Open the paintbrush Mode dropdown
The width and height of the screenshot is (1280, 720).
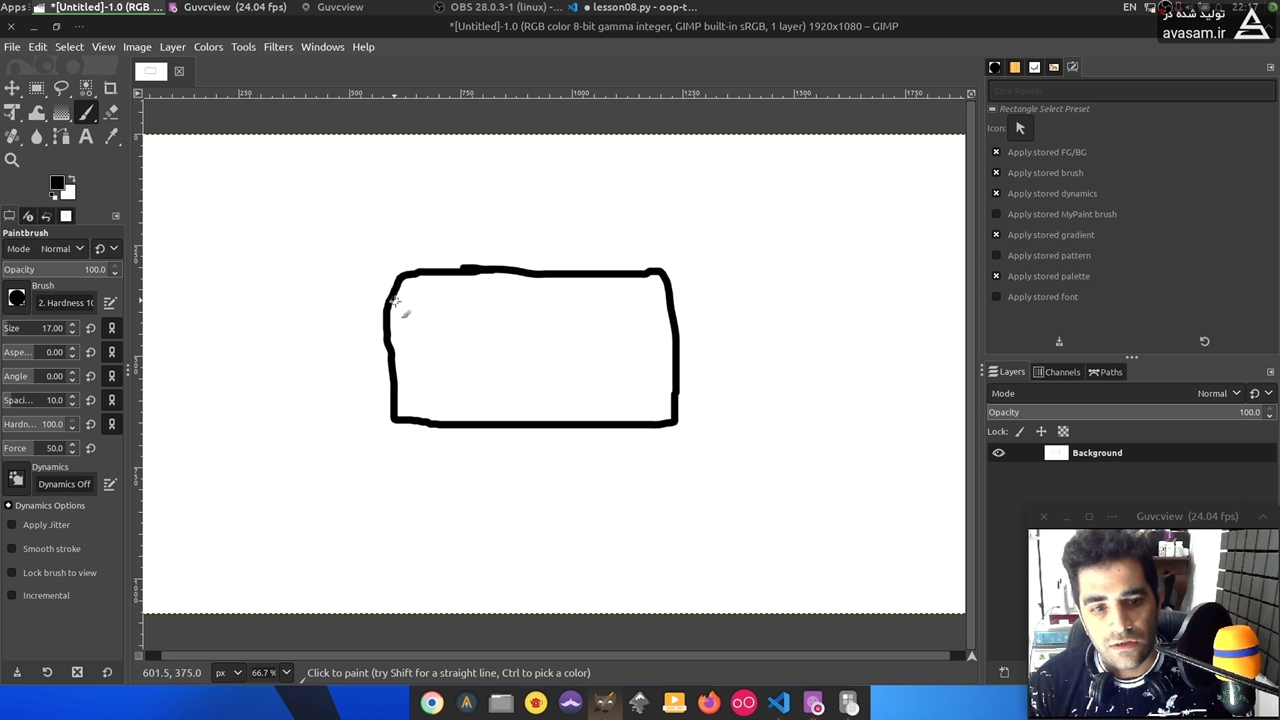click(60, 249)
